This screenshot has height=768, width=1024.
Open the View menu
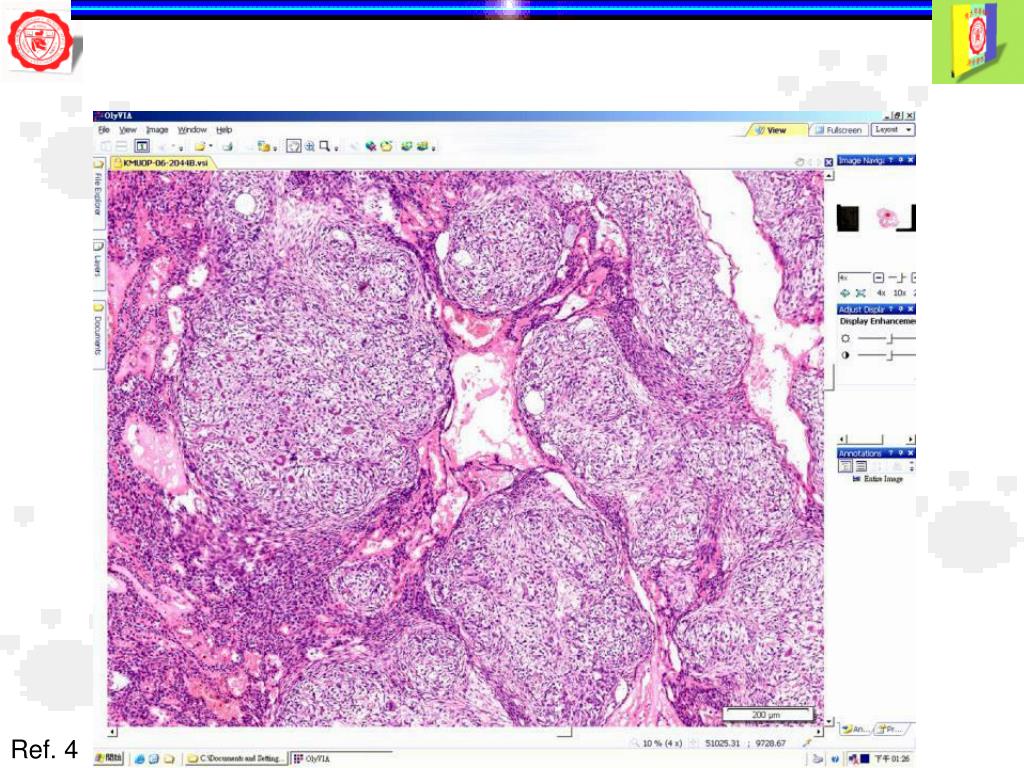coord(127,130)
